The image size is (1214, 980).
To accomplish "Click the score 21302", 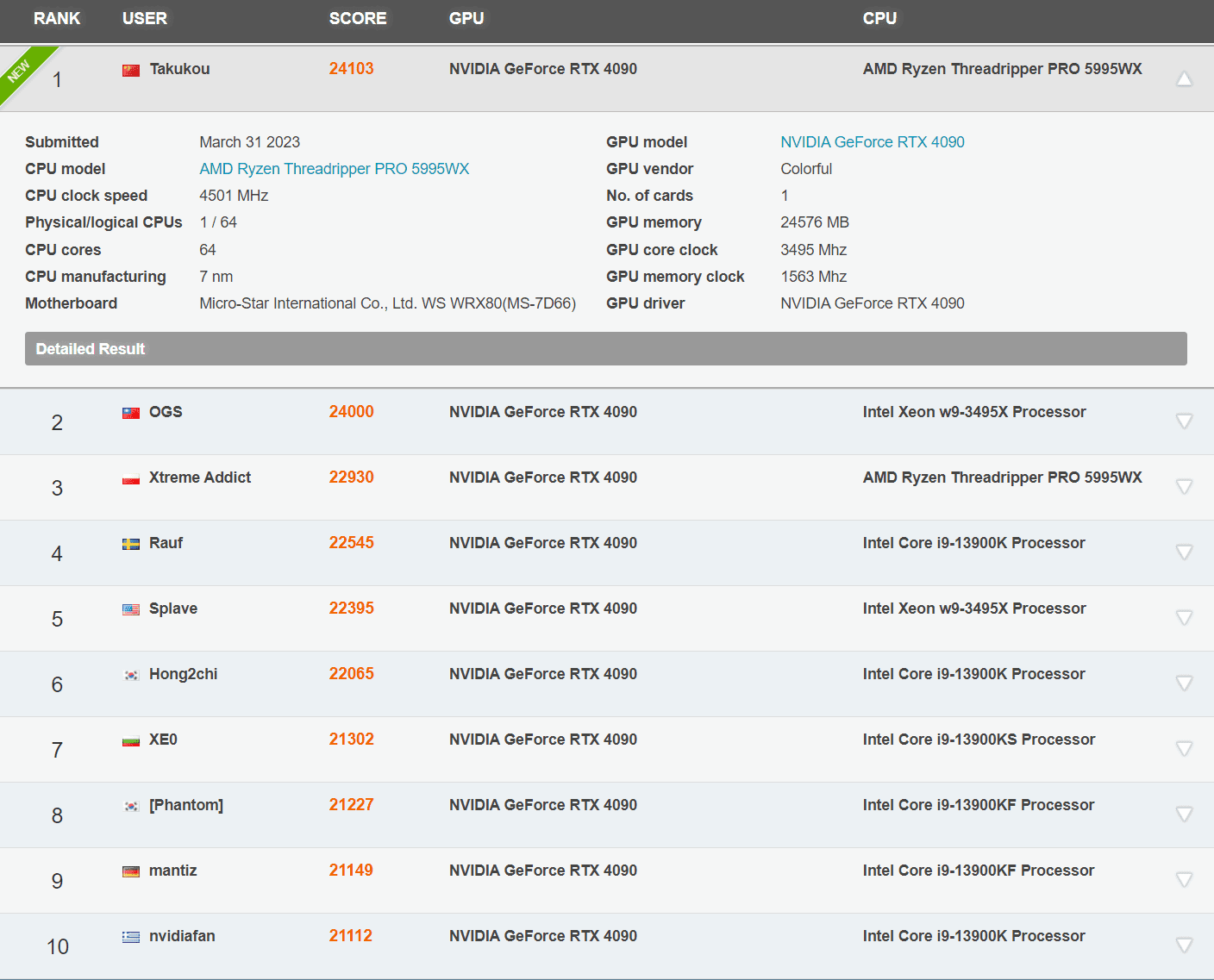I will [x=351, y=740].
